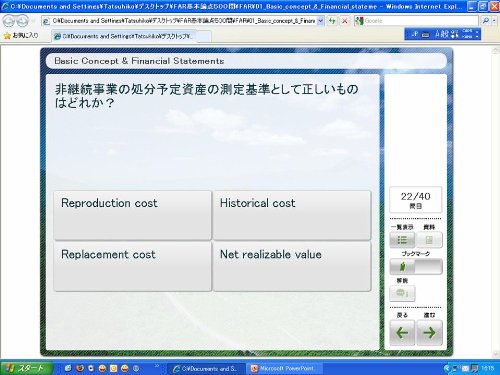The width and height of the screenshot is (500, 375).
Task: Open the Windows Start menu
Action: (x=26, y=368)
